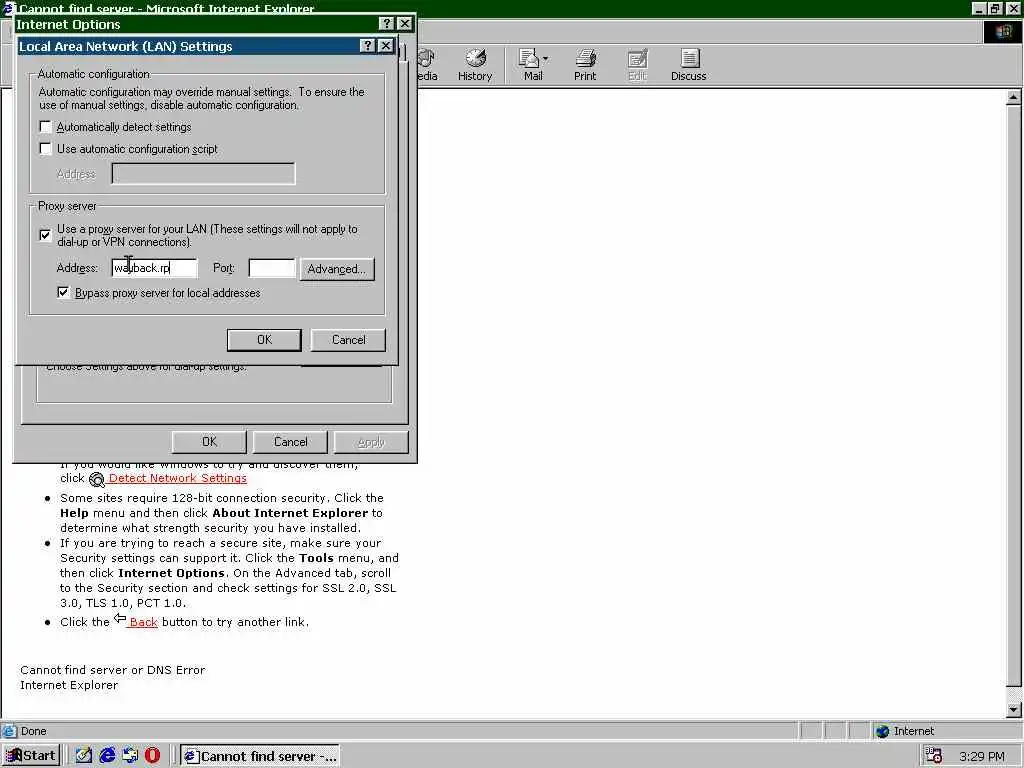Click 'Cannot find server or DNS Error' text
Viewport: 1024px width, 768px height.
pos(112,670)
